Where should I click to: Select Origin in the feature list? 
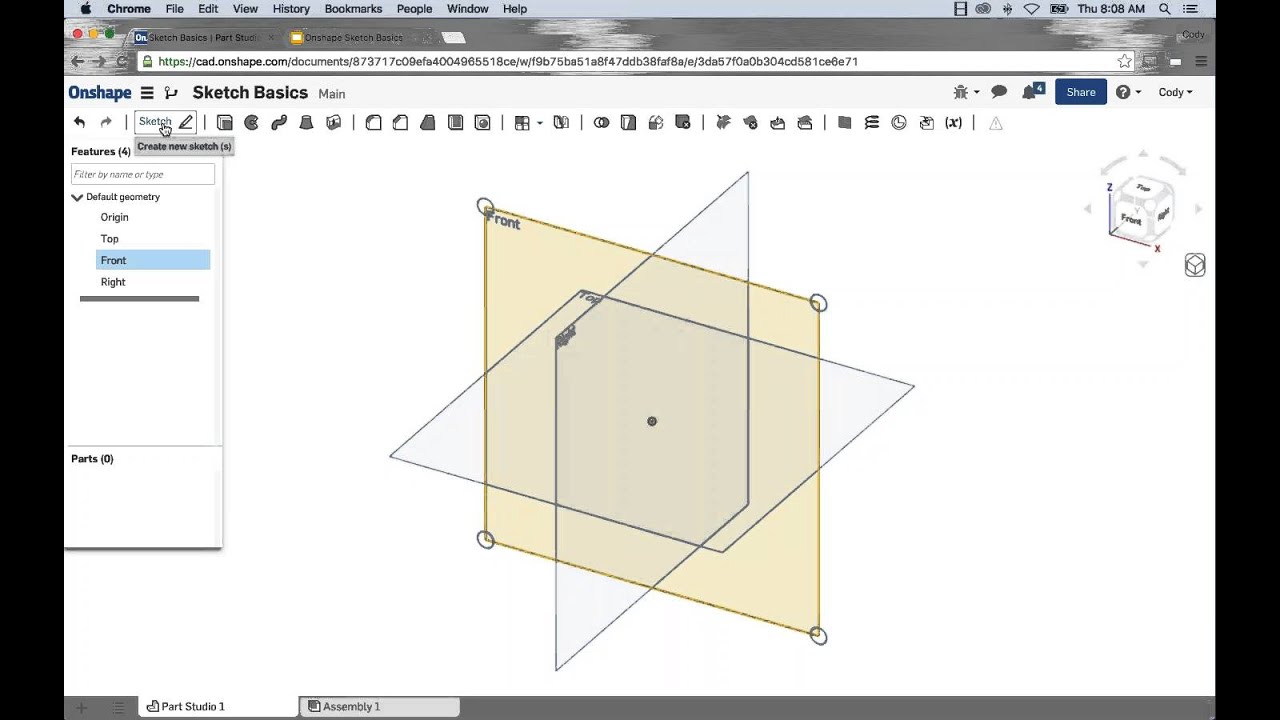coord(114,217)
